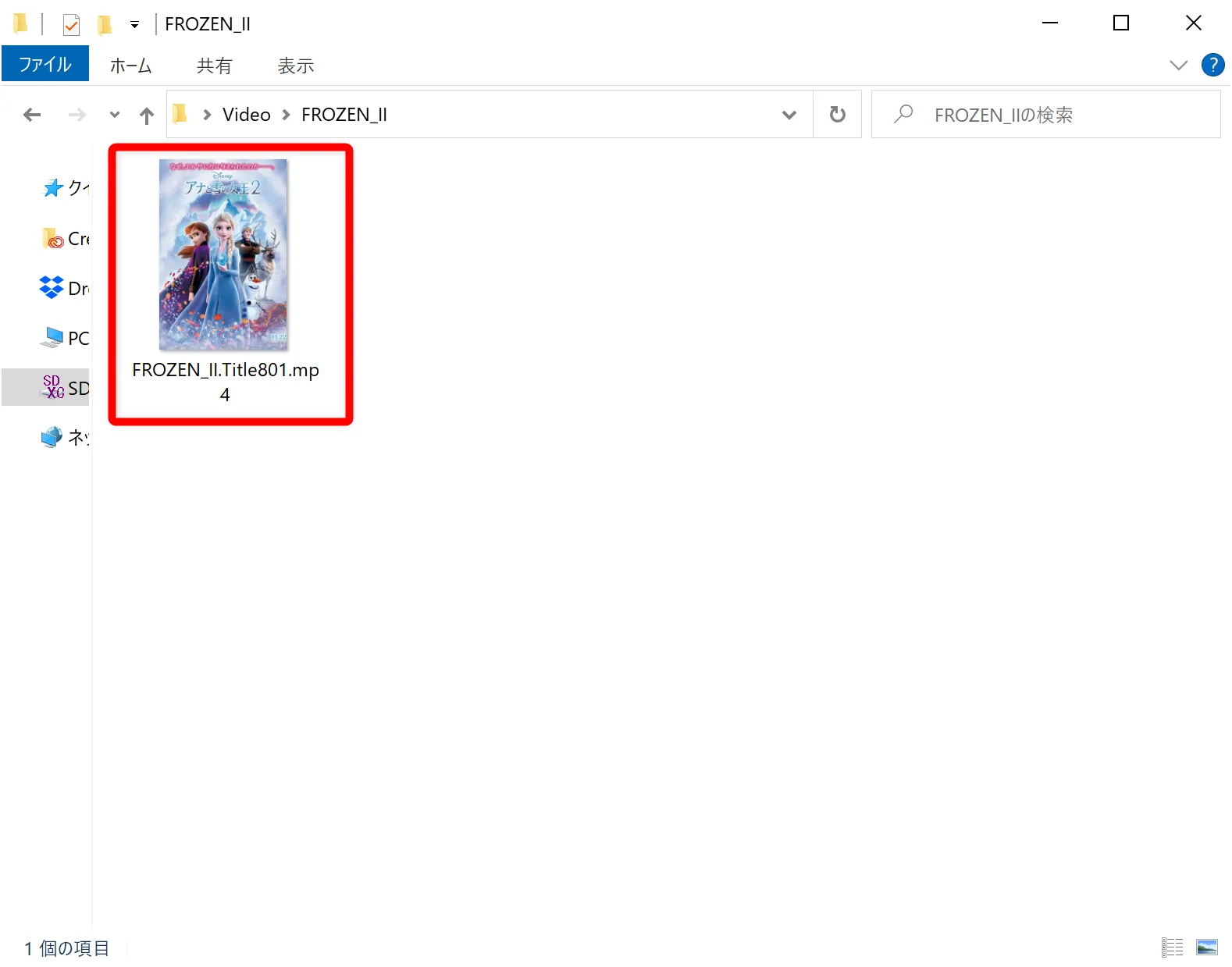Screen dimensions: 1232x967
Task: Open the 共有 ribbon tab
Action: [x=214, y=66]
